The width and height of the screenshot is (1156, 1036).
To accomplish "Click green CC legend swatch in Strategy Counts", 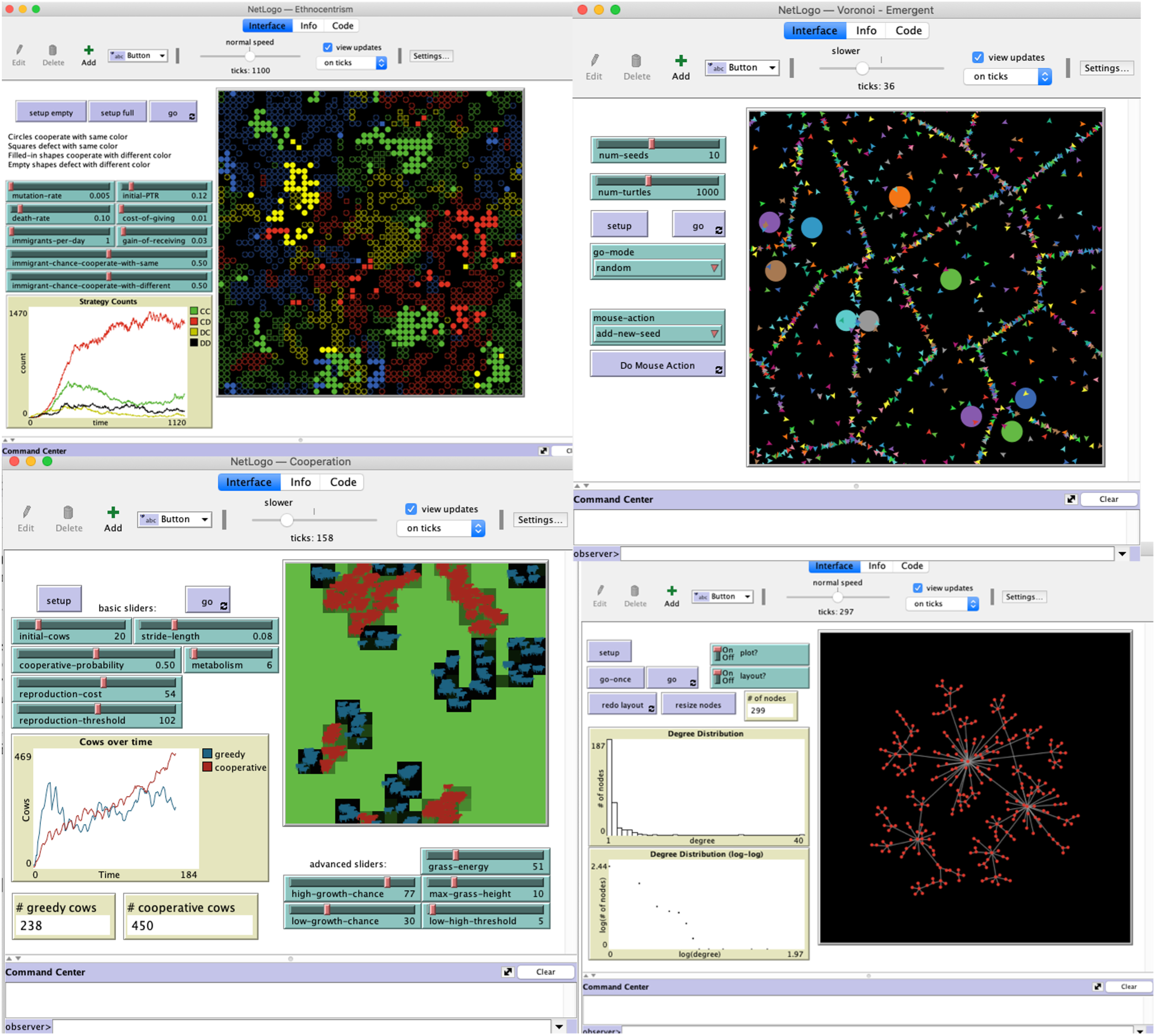I will 194,311.
